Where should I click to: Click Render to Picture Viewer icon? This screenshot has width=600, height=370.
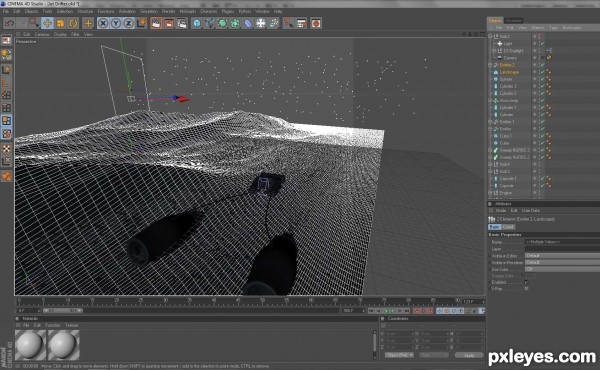coord(169,23)
